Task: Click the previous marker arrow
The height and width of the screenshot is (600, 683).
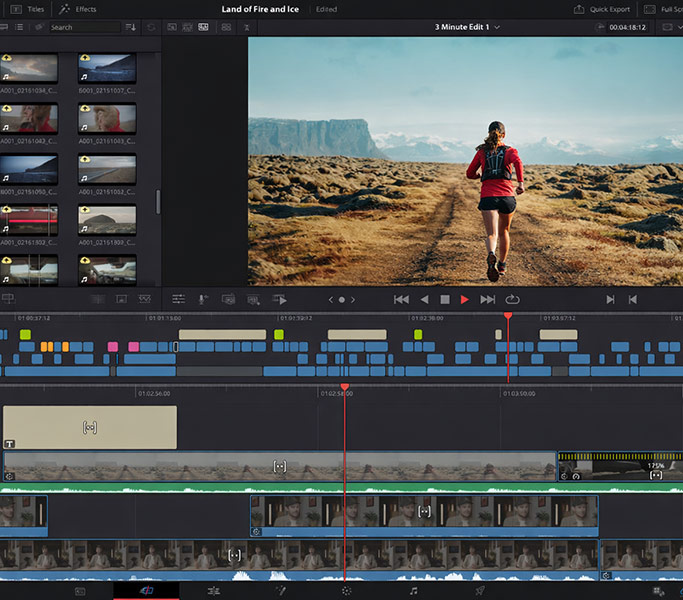Action: point(331,300)
